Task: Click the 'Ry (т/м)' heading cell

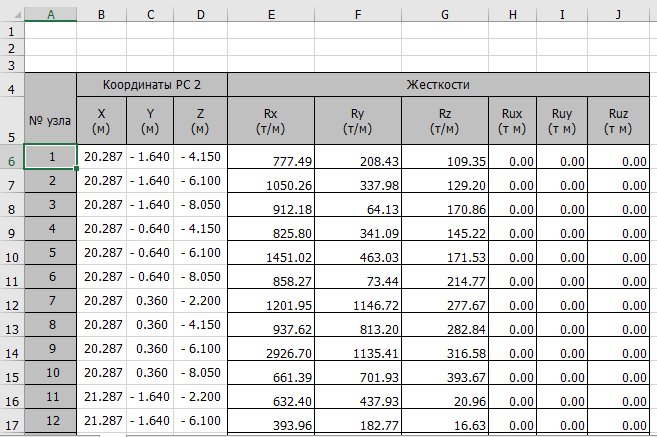Action: (x=358, y=121)
